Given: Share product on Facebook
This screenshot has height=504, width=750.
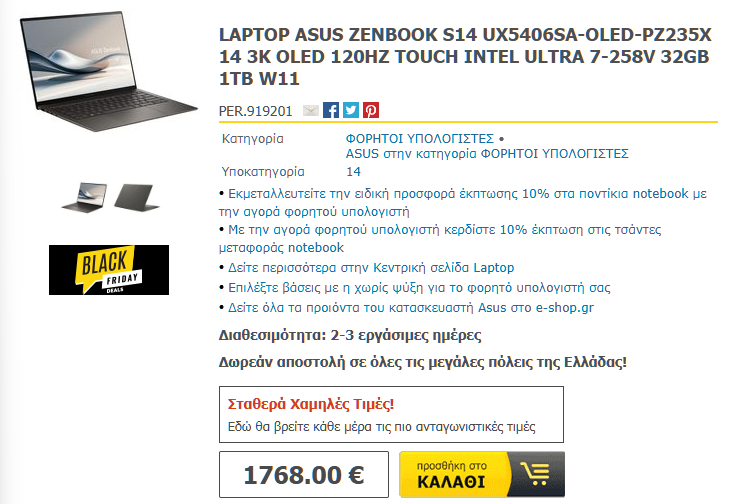Looking at the screenshot, I should click(331, 110).
